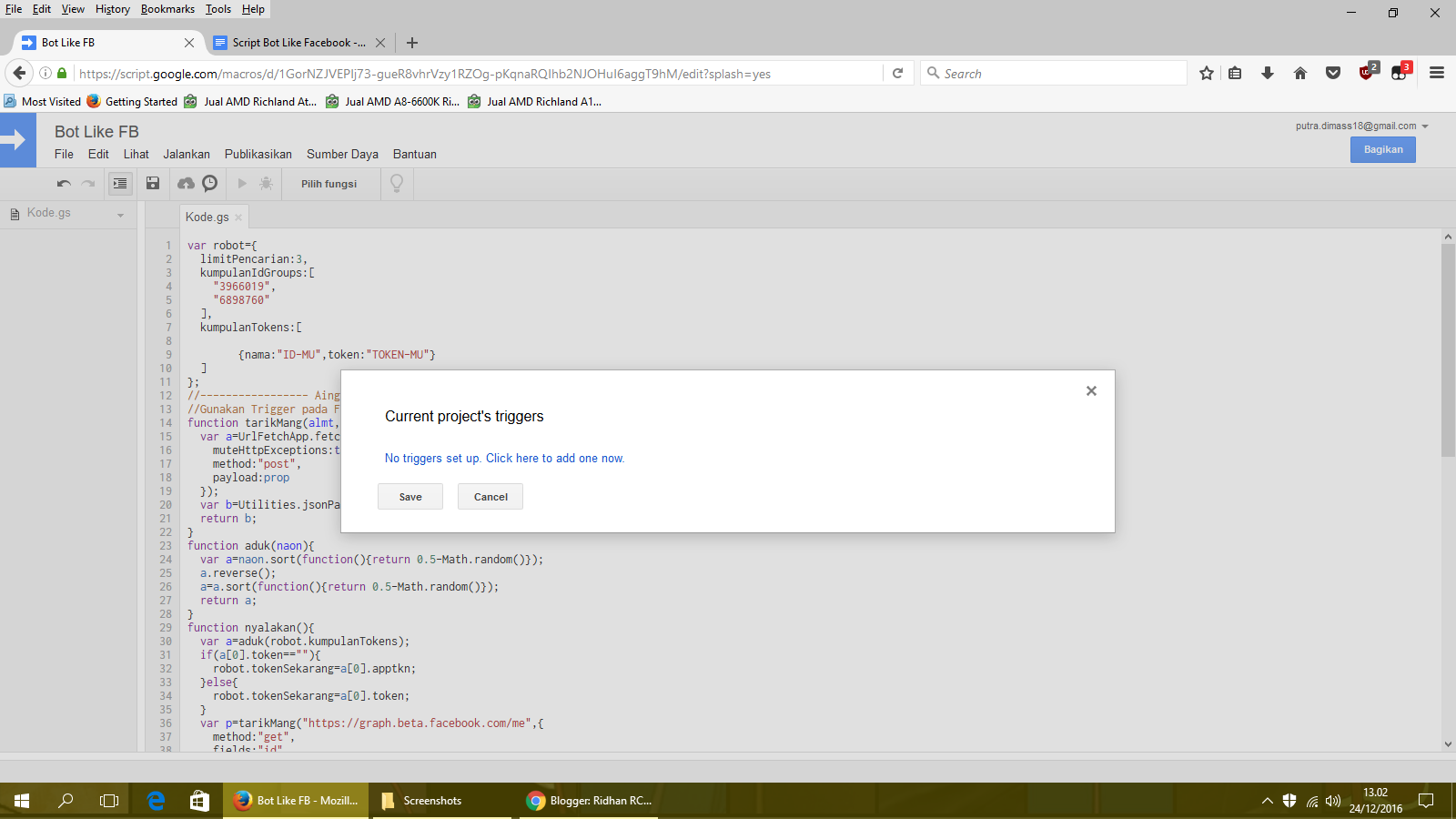Run the script with the play icon
The image size is (1456, 819).
(x=242, y=184)
